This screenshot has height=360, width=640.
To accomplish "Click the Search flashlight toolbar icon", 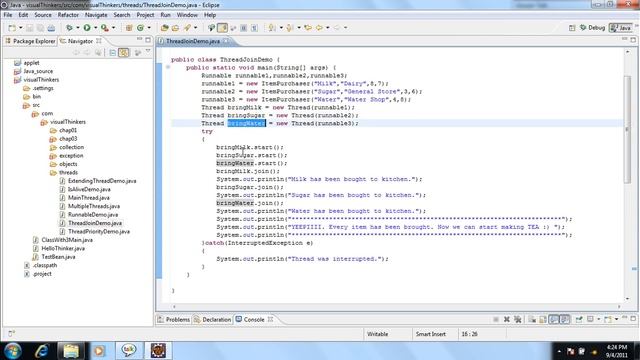I will tap(187, 28).
